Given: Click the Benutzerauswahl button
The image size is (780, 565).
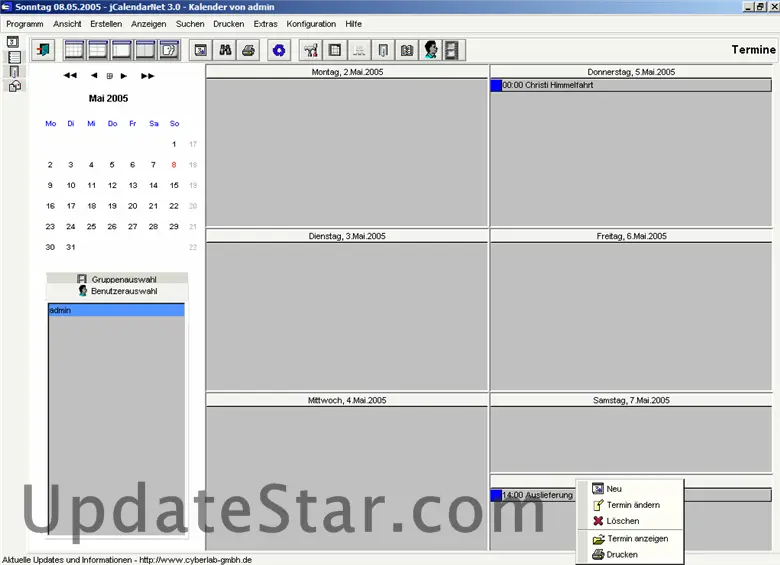Looking at the screenshot, I should pos(117,291).
